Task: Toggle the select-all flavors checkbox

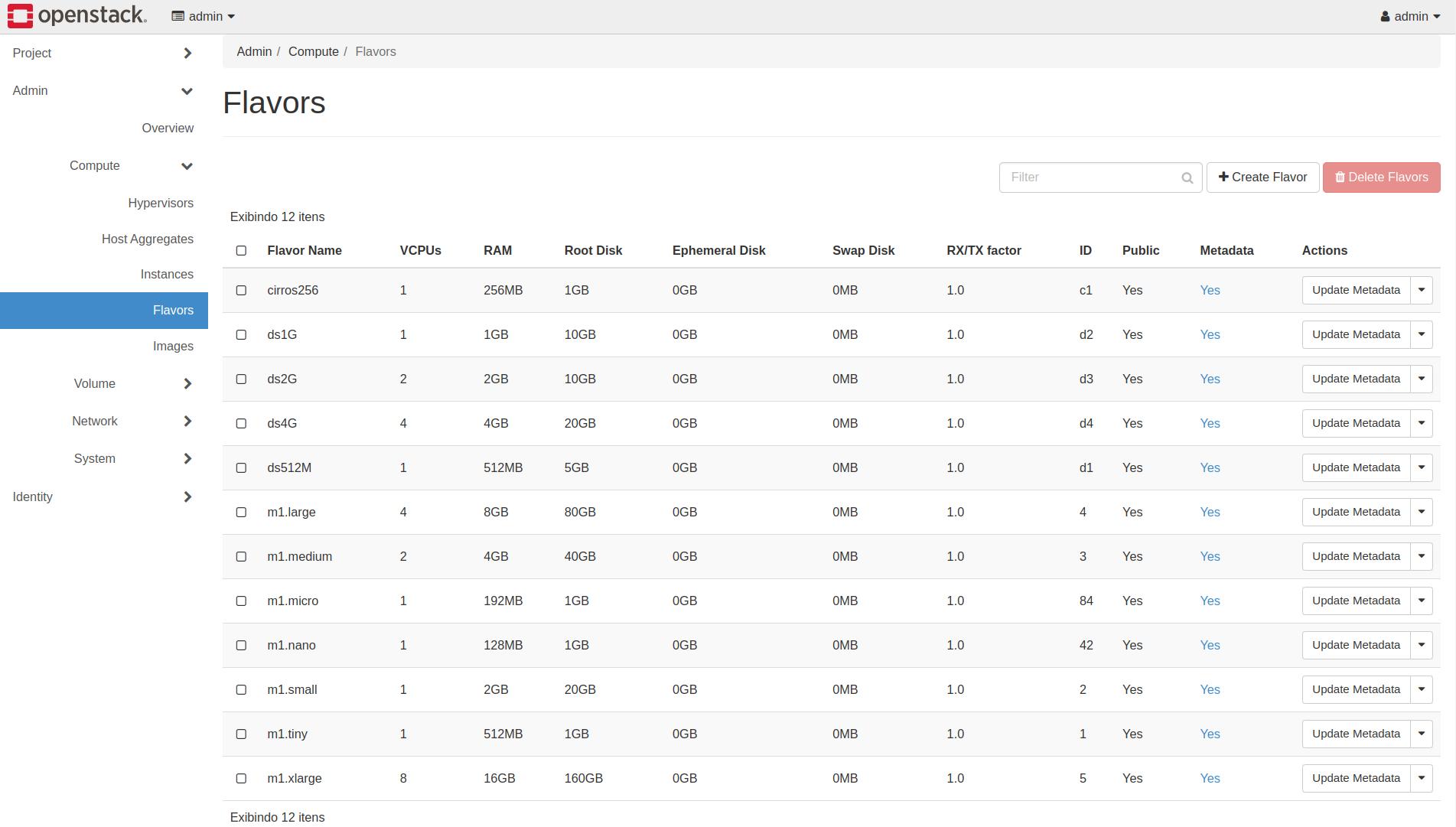Action: pos(241,251)
